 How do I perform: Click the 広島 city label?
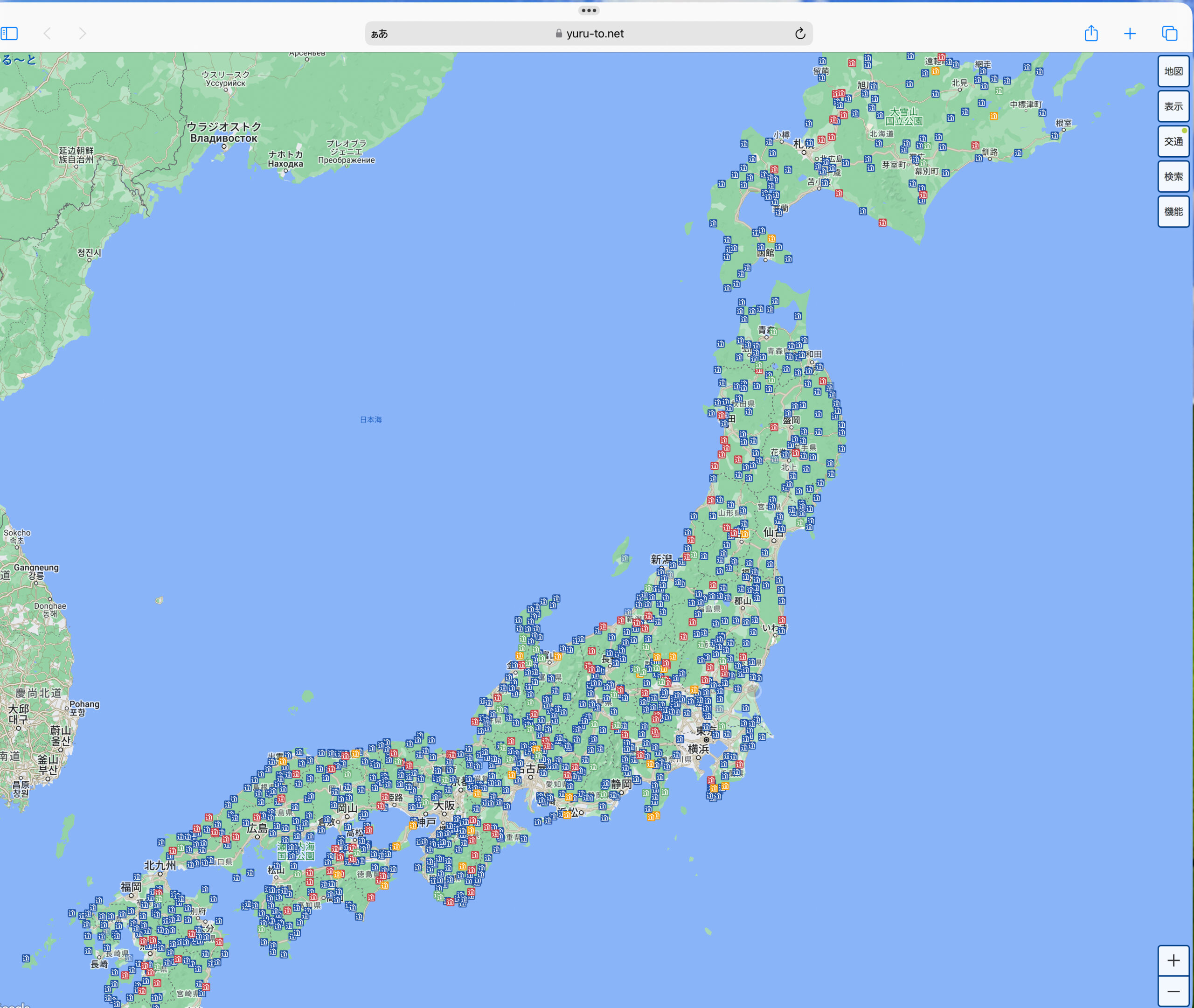pos(257,828)
